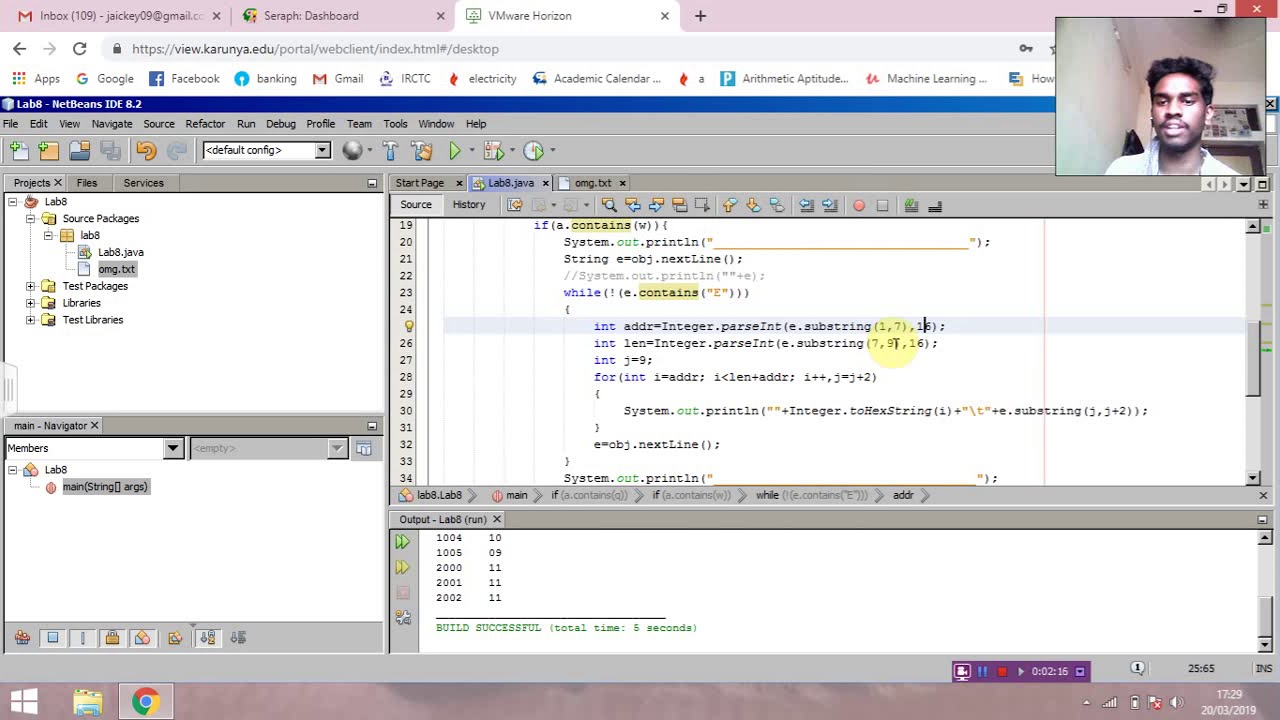Image resolution: width=1280 pixels, height=720 pixels.
Task: Switch to the History view button
Action: click(468, 205)
